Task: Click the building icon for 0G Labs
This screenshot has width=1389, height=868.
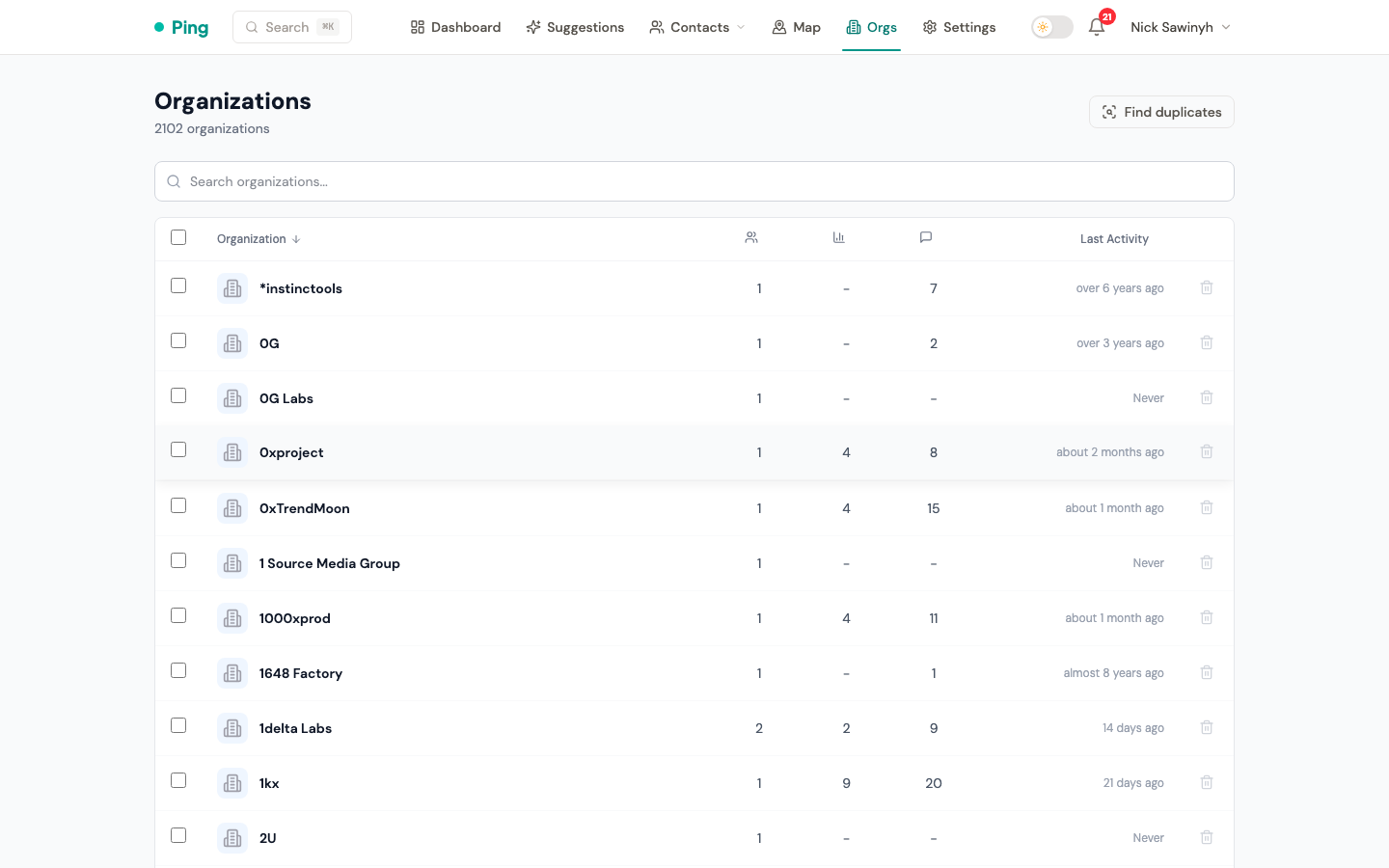Action: point(232,398)
